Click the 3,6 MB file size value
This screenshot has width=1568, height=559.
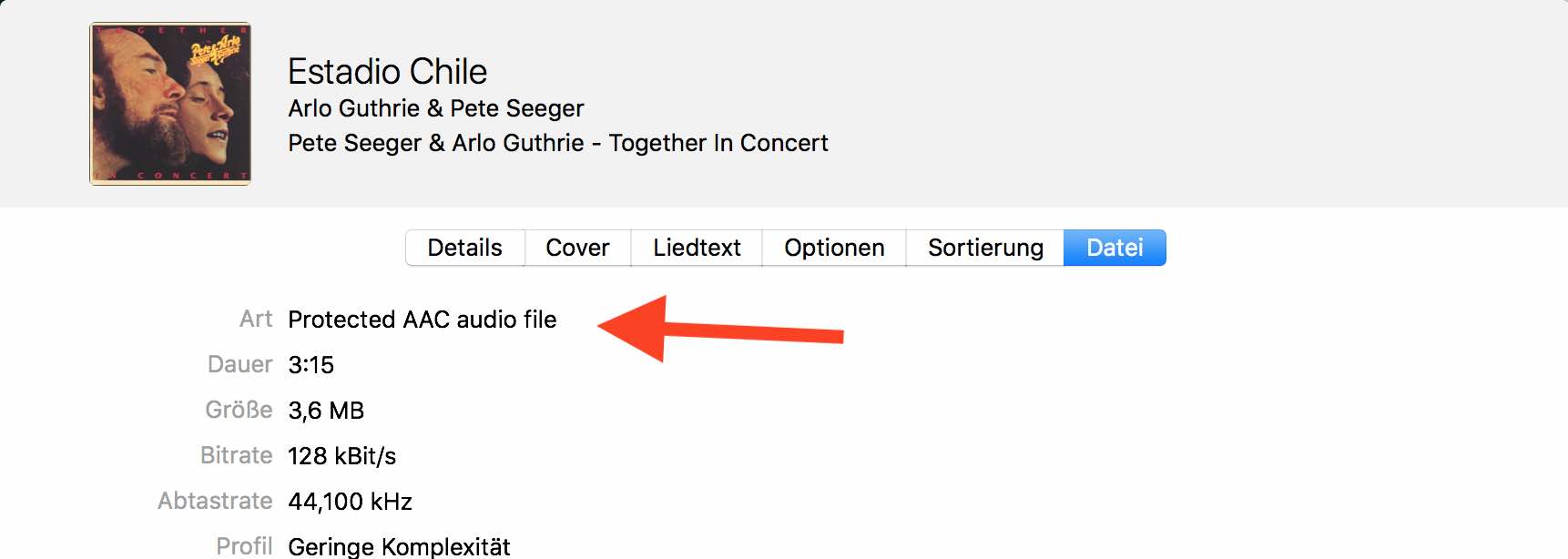coord(326,411)
